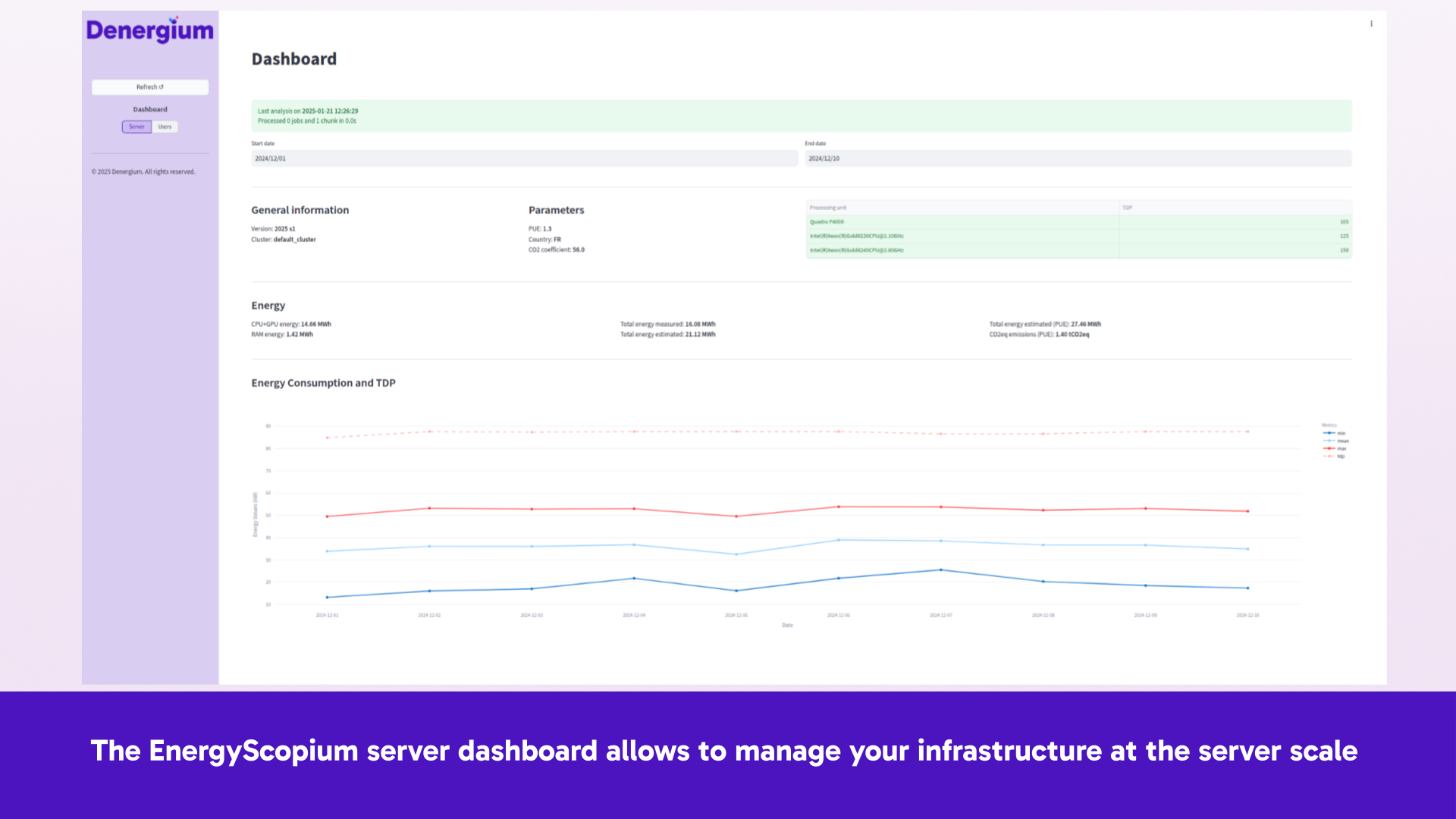
Task: Sort by the Processing unit column header
Action: tap(962, 208)
